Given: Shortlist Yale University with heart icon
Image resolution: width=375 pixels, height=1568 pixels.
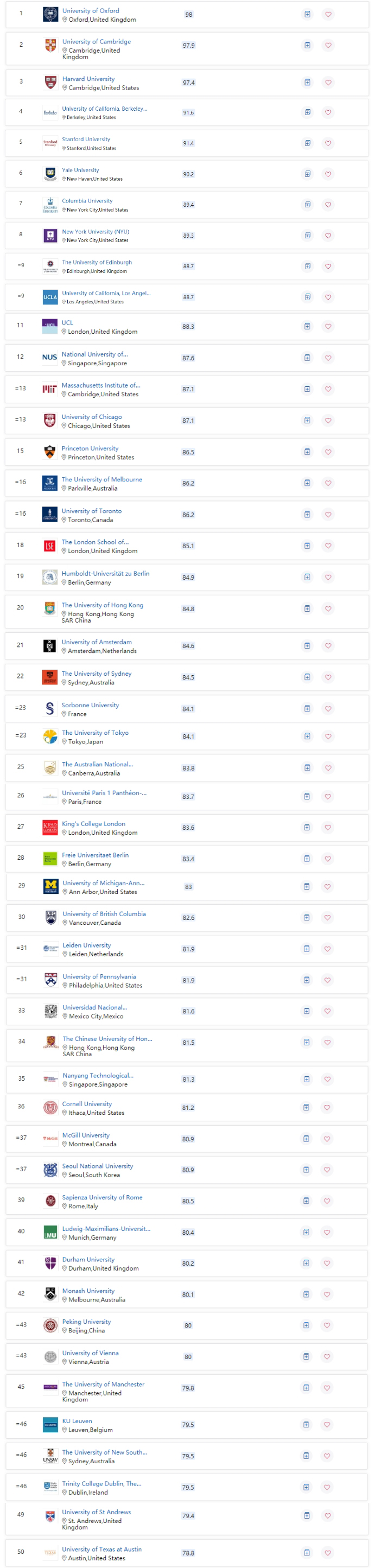Looking at the screenshot, I should pyautogui.click(x=328, y=174).
